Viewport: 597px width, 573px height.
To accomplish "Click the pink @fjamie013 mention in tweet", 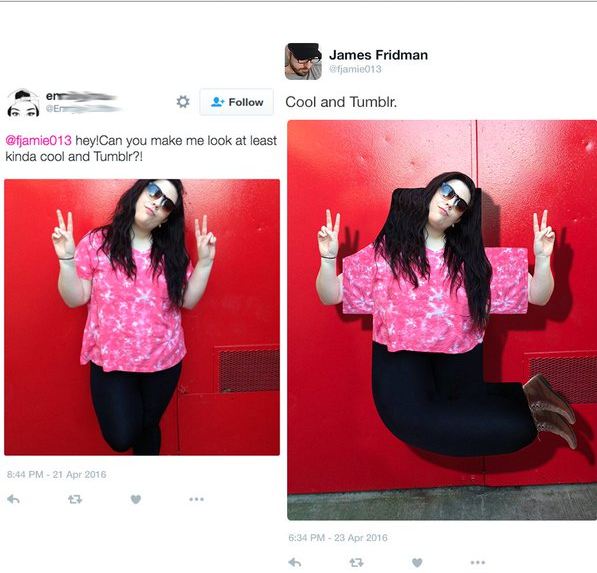I will [38, 140].
